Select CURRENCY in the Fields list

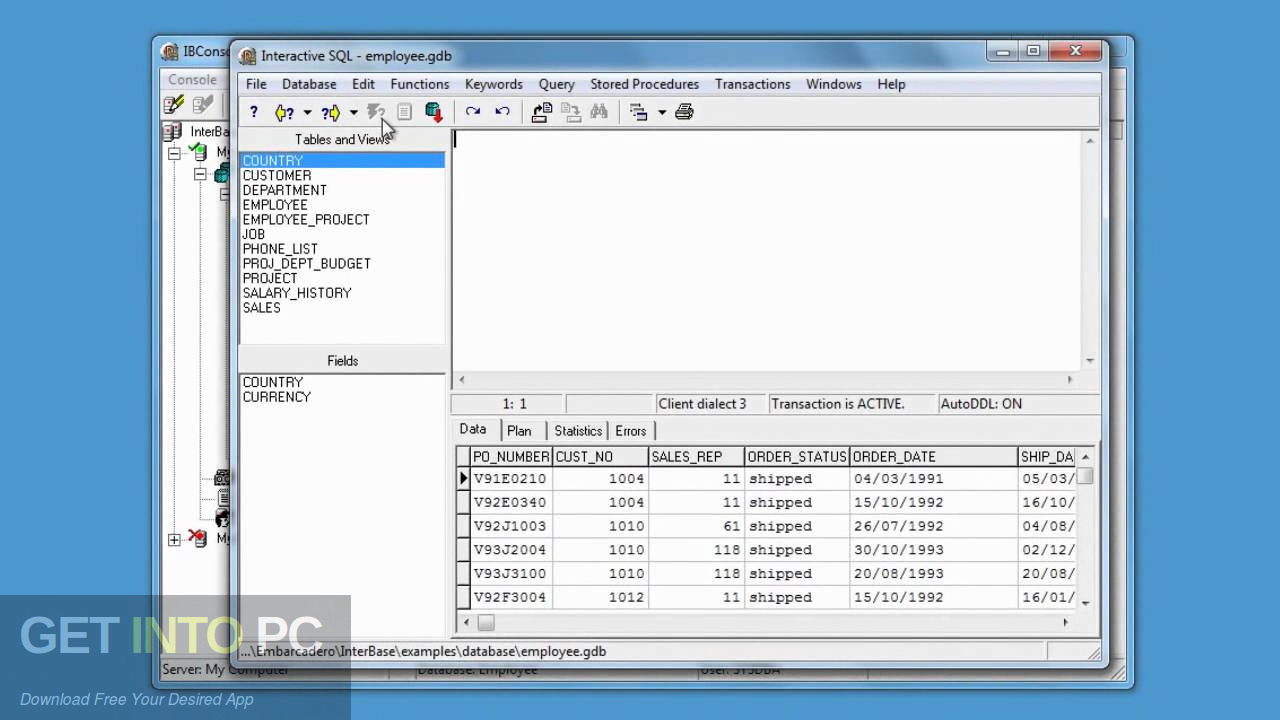(x=277, y=397)
